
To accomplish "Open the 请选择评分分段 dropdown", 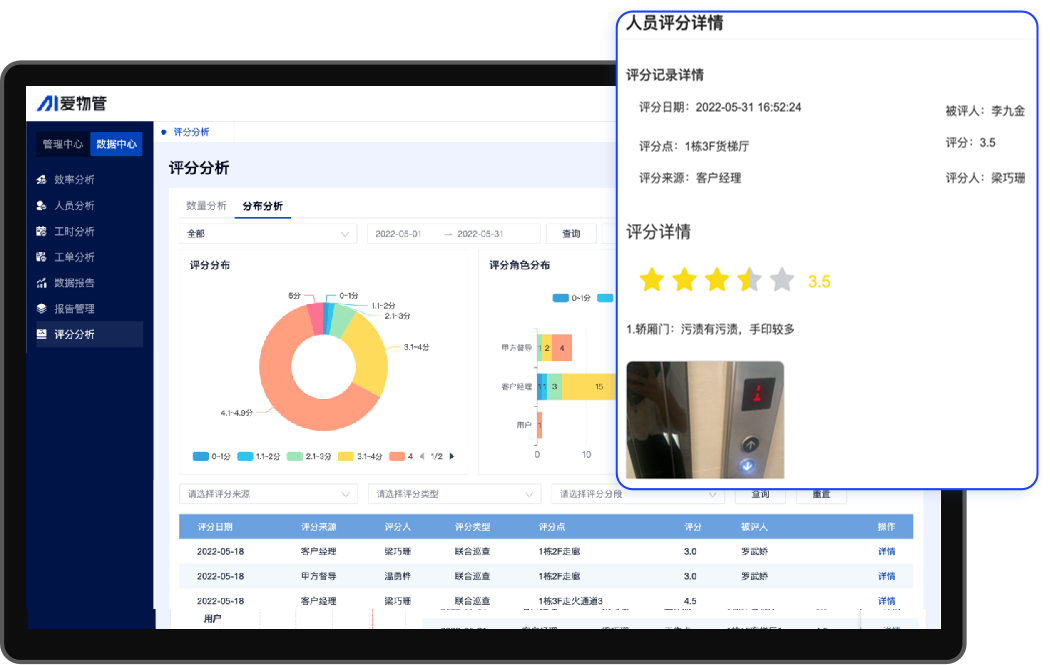I will coord(638,494).
